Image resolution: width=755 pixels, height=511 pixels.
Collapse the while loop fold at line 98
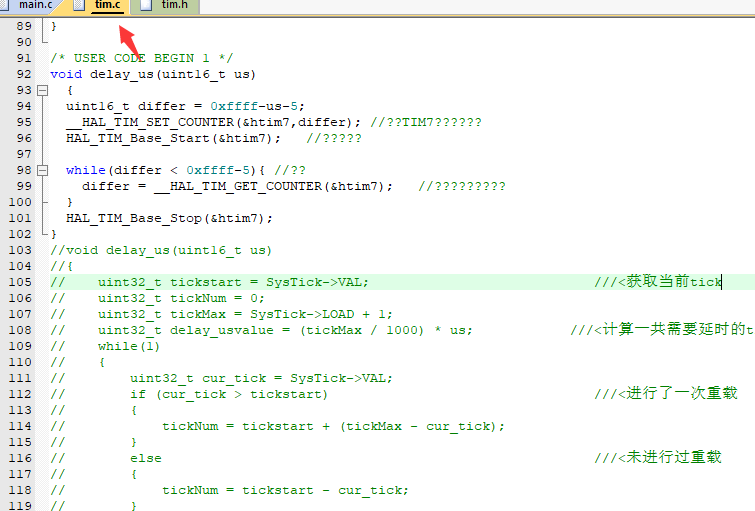tap(43, 170)
